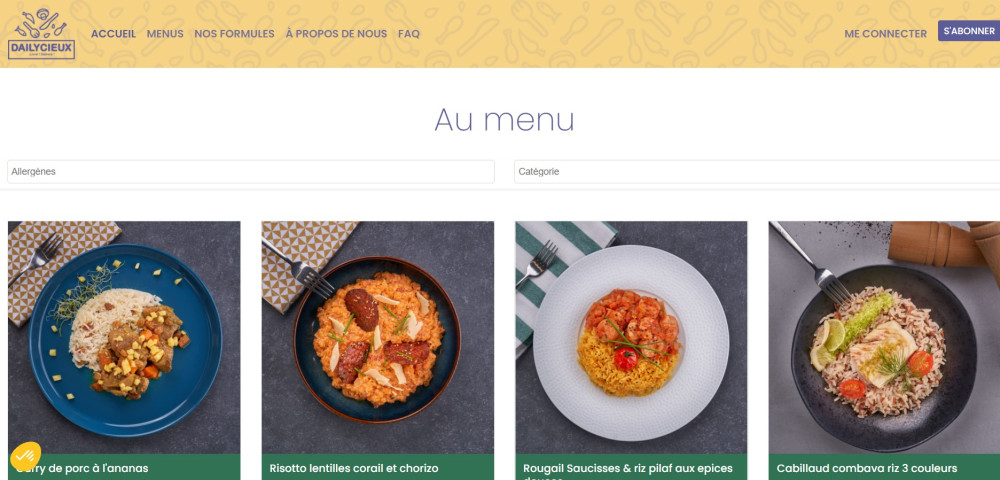
Task: Click the S'abonner button
Action: [x=969, y=31]
